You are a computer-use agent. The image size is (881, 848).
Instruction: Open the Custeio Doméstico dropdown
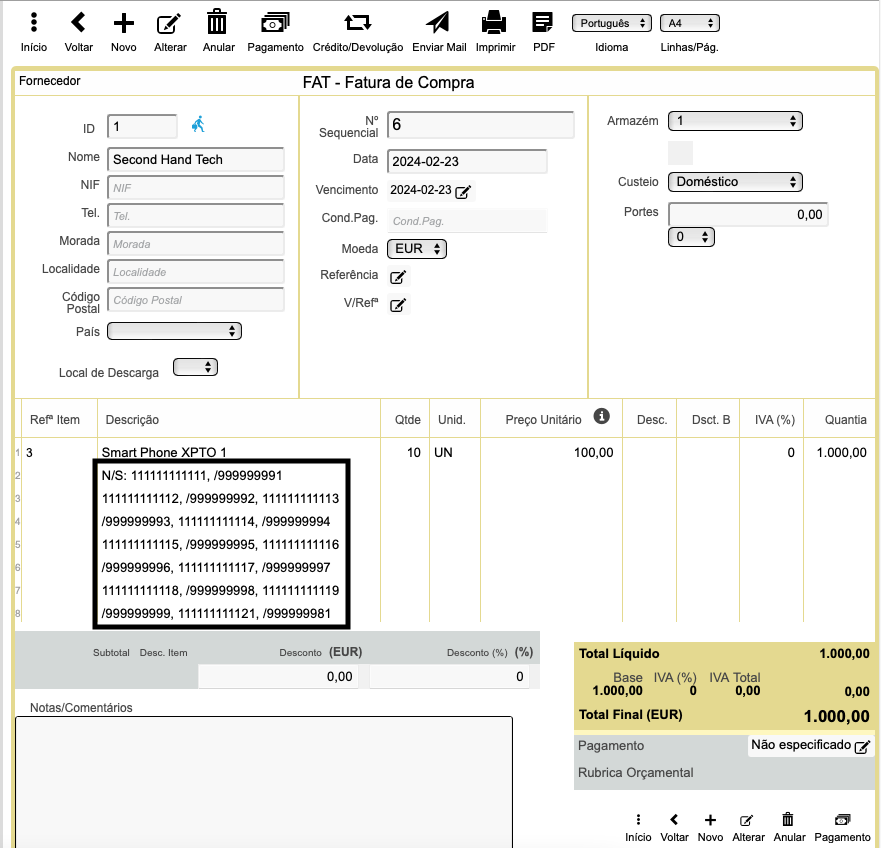point(735,182)
